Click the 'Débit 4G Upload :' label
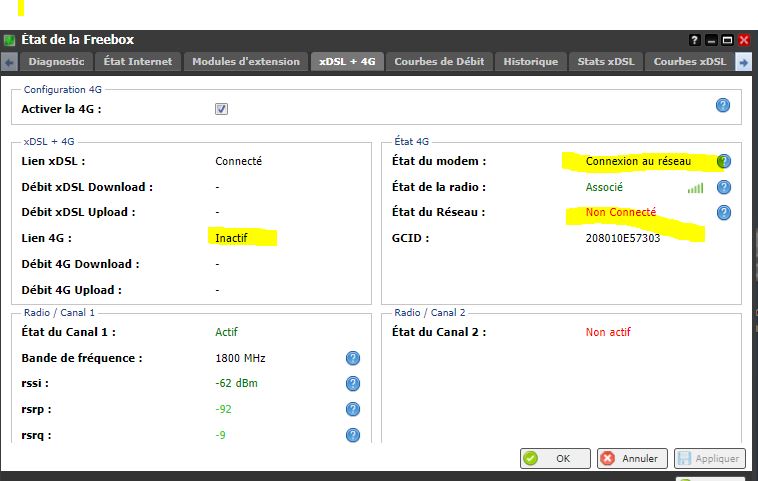758x481 pixels. coord(72,290)
